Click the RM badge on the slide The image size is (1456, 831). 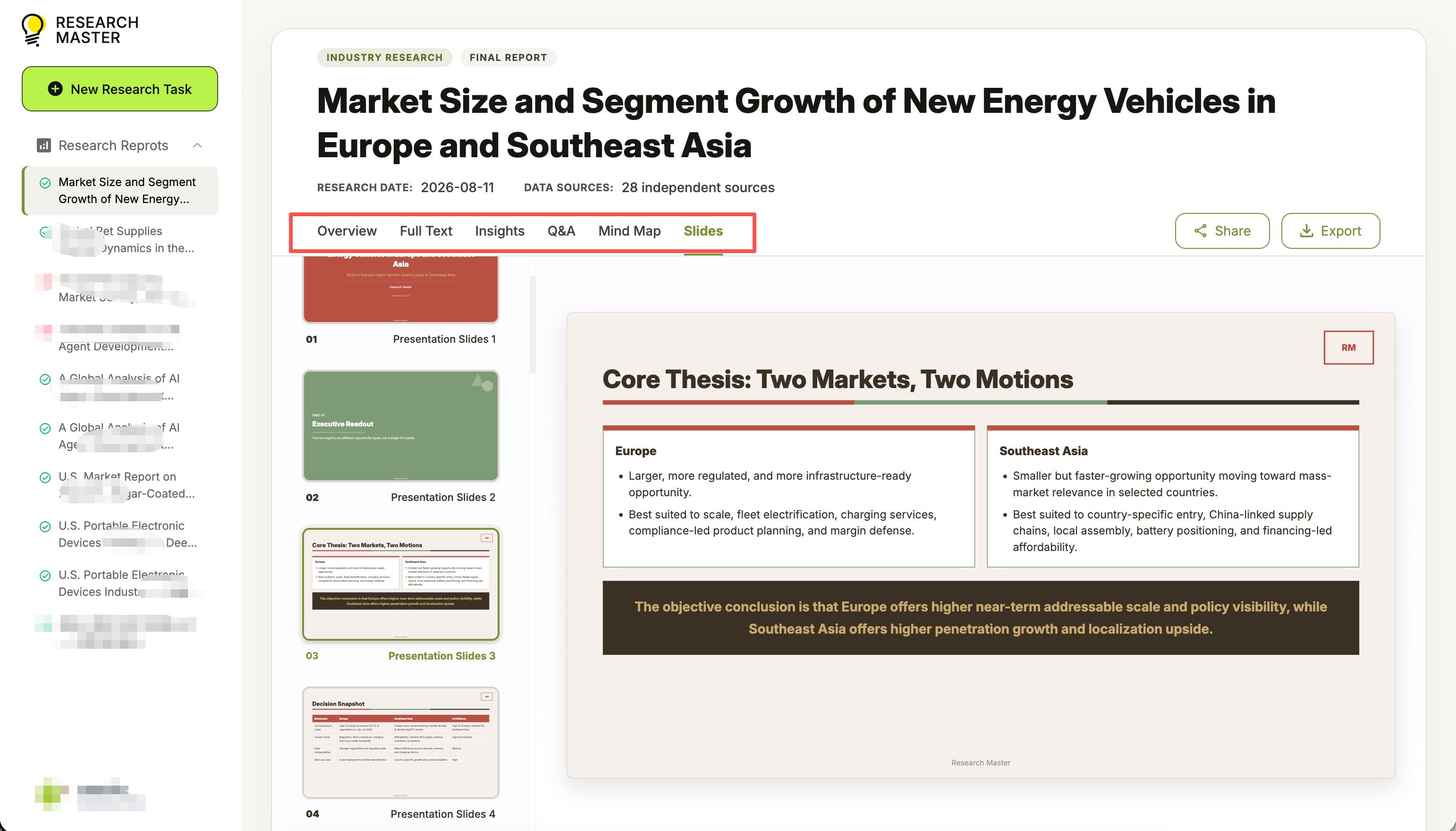[x=1348, y=348]
